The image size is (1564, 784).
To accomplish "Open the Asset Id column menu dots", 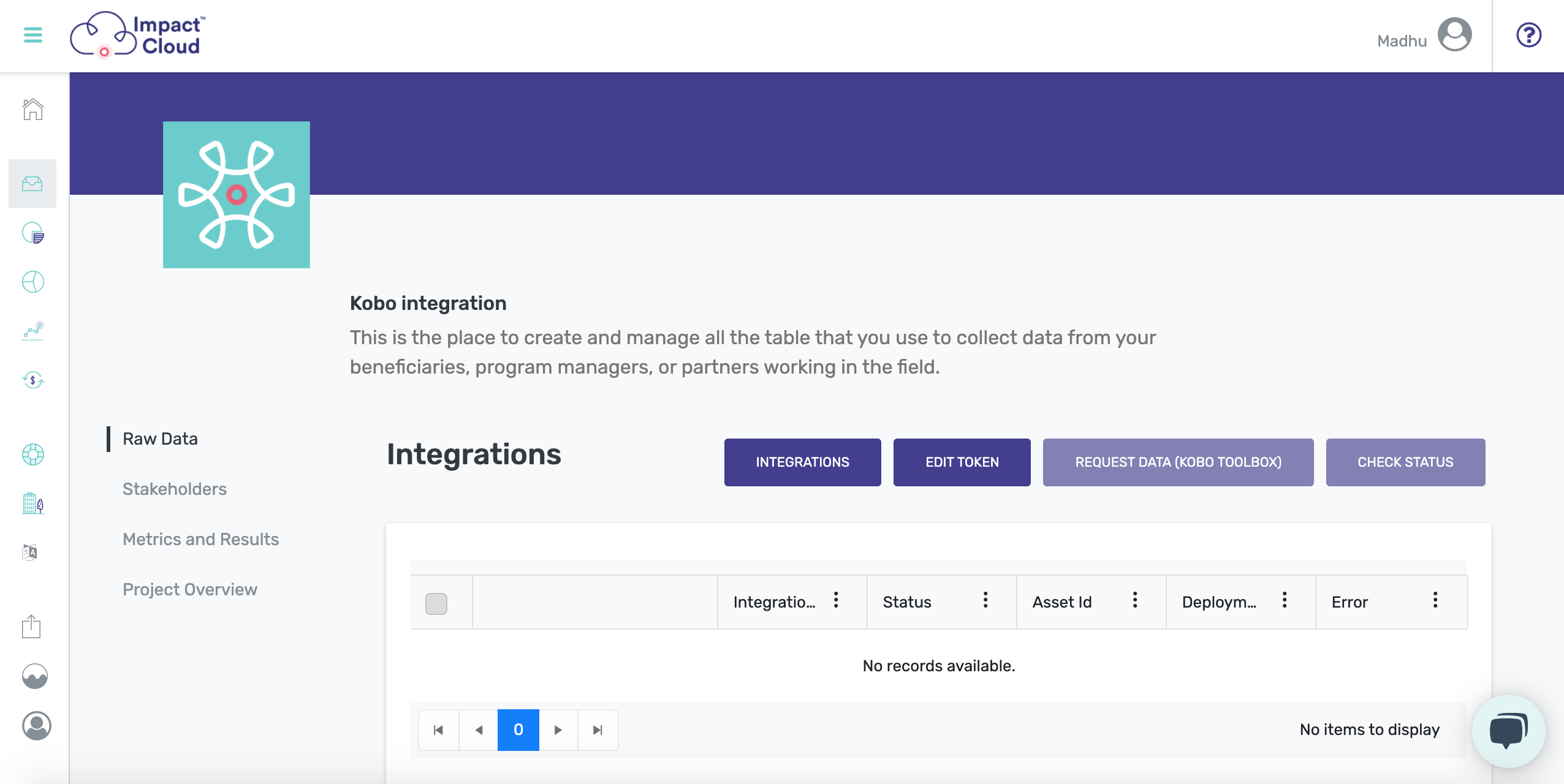I will (x=1135, y=600).
